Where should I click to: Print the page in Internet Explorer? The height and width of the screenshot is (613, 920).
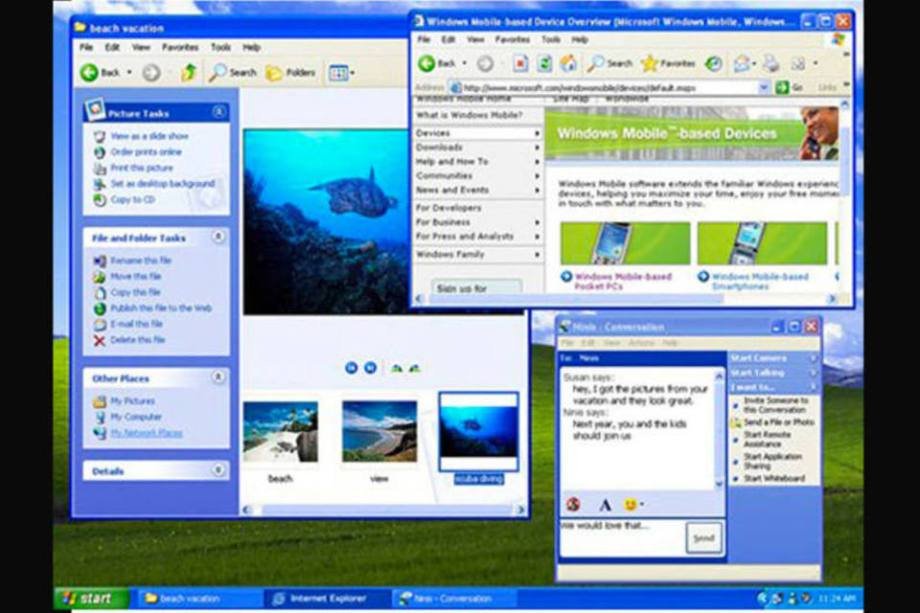pos(771,63)
